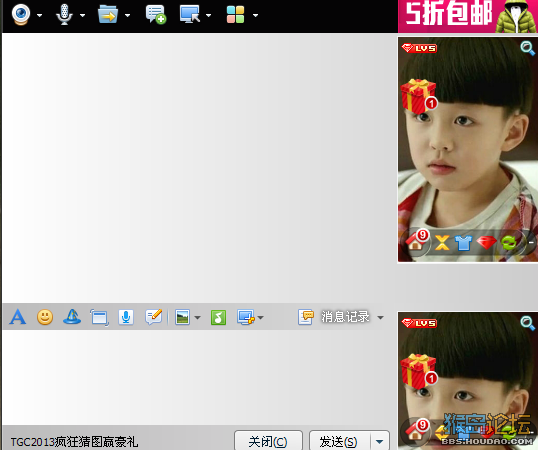Click the remote desktop monitor icon

(x=190, y=14)
